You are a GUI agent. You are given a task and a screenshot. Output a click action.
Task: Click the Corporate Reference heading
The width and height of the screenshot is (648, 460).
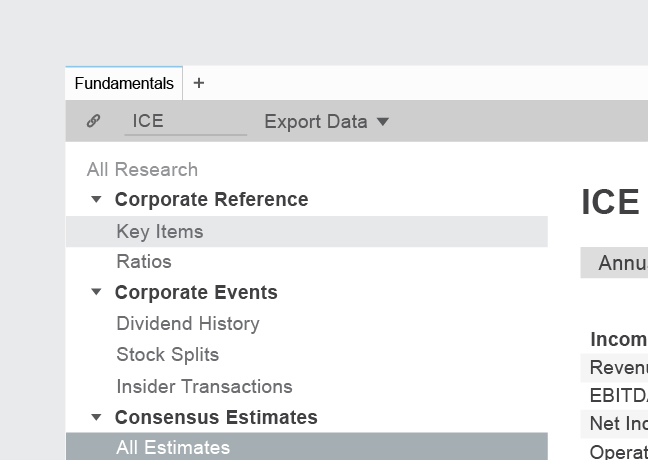click(211, 200)
